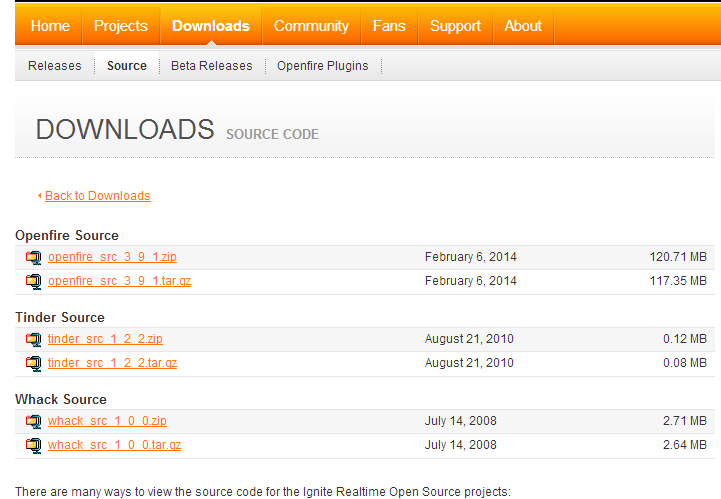Click the 2.64 MB file size
The width and height of the screenshot is (721, 499).
pos(685,445)
